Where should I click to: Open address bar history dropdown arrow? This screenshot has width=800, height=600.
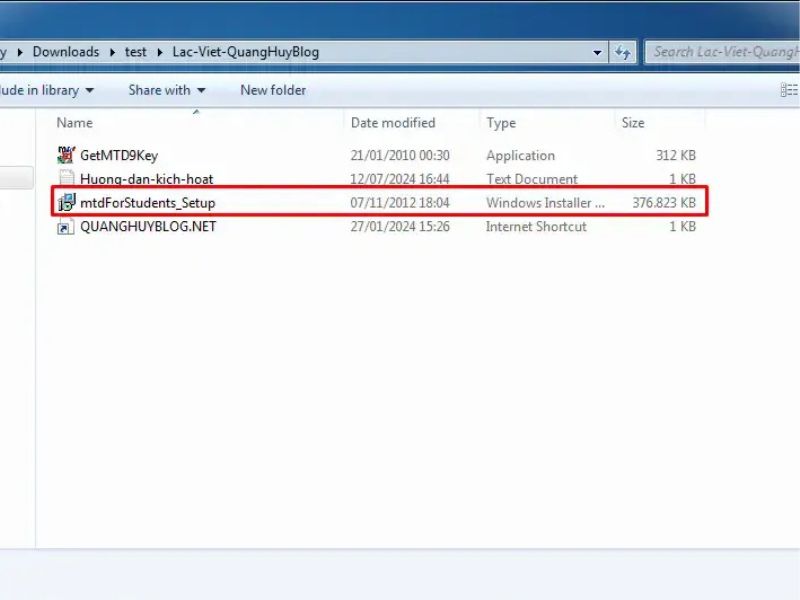(x=597, y=52)
